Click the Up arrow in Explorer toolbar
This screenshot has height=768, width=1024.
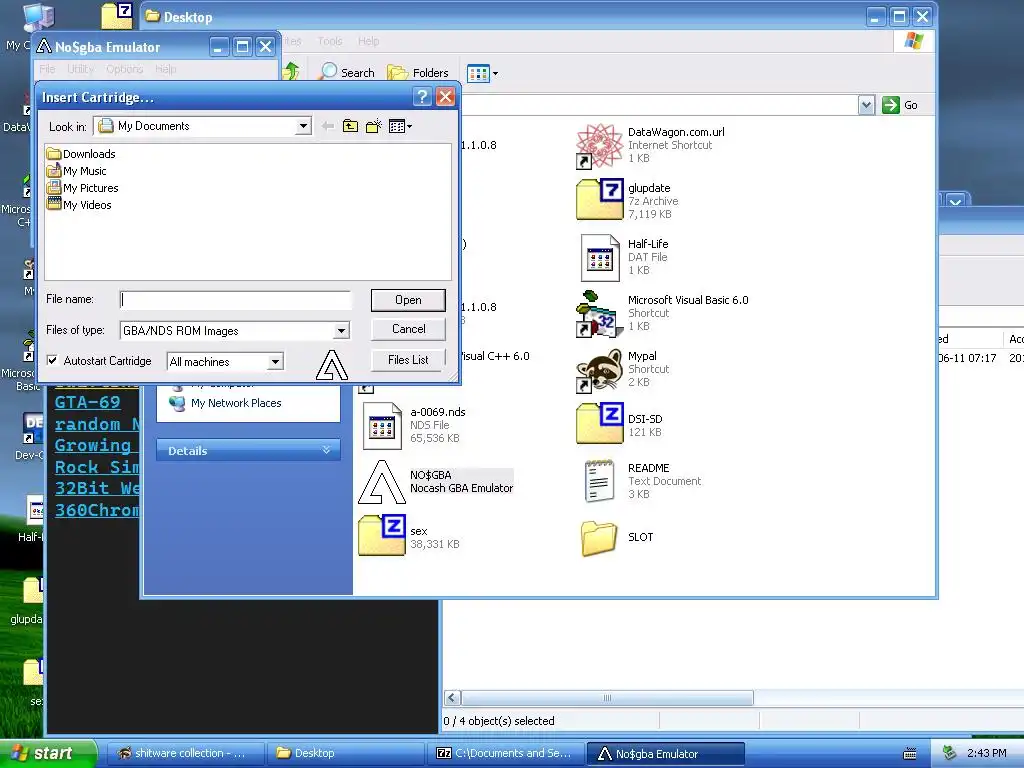[x=291, y=71]
